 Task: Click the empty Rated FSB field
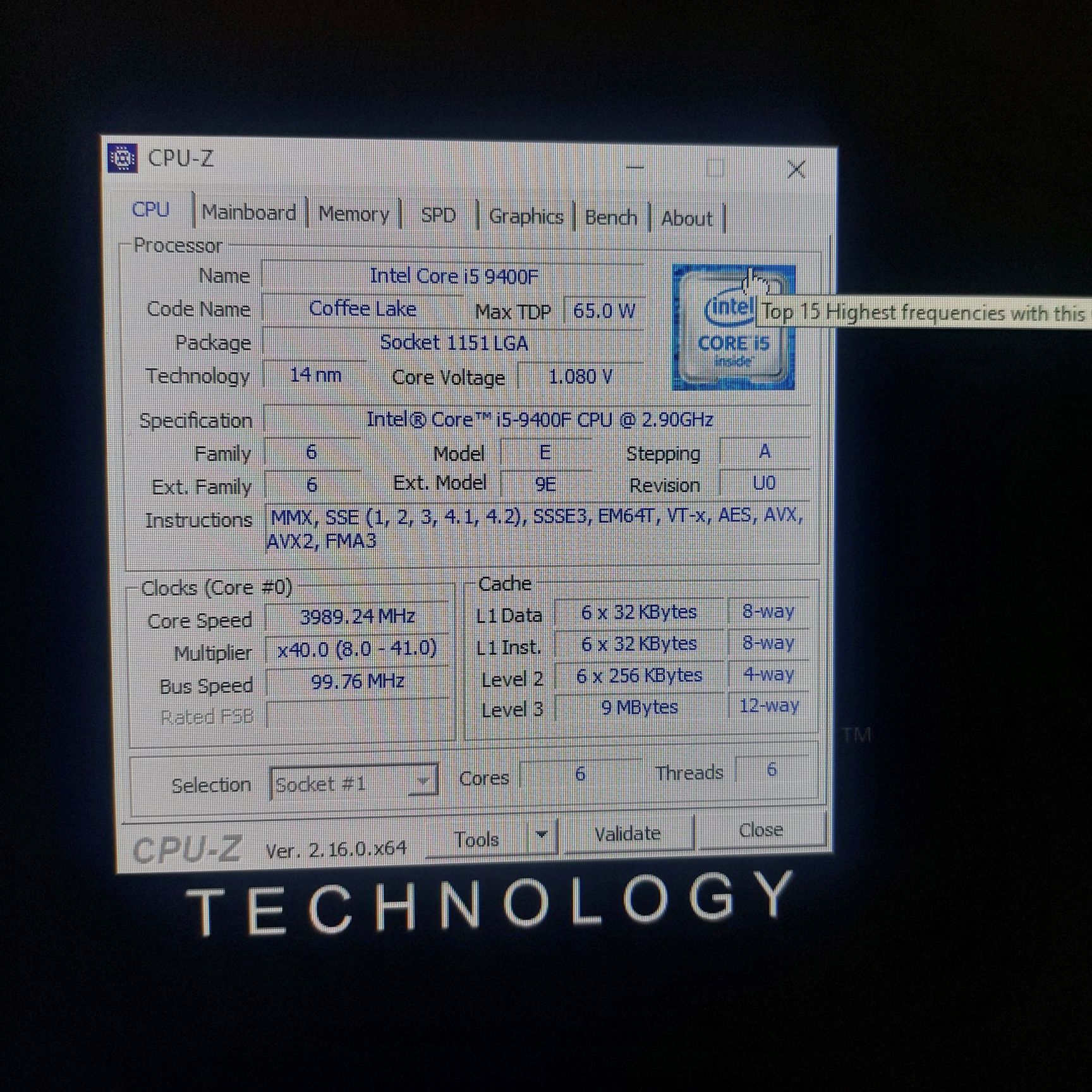[357, 715]
